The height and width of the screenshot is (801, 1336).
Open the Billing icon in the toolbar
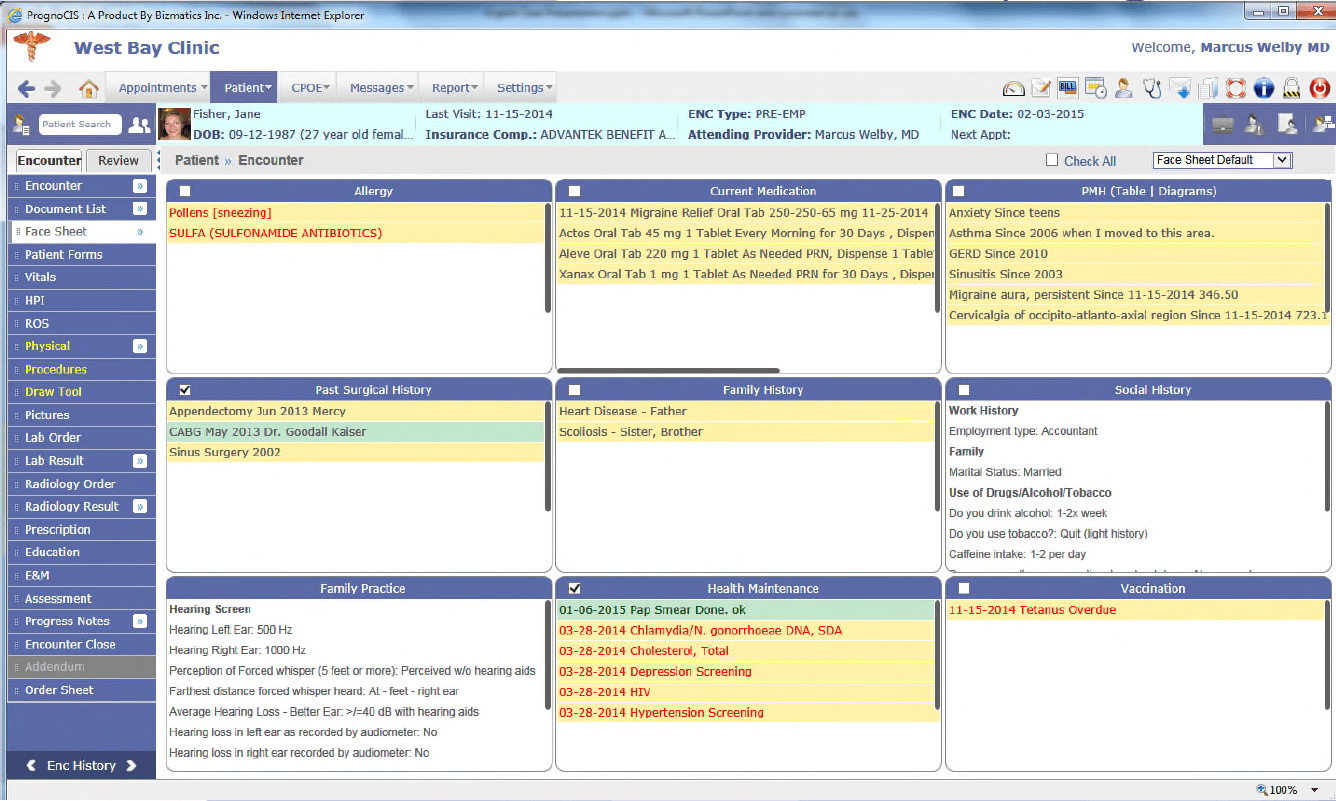[1067, 88]
